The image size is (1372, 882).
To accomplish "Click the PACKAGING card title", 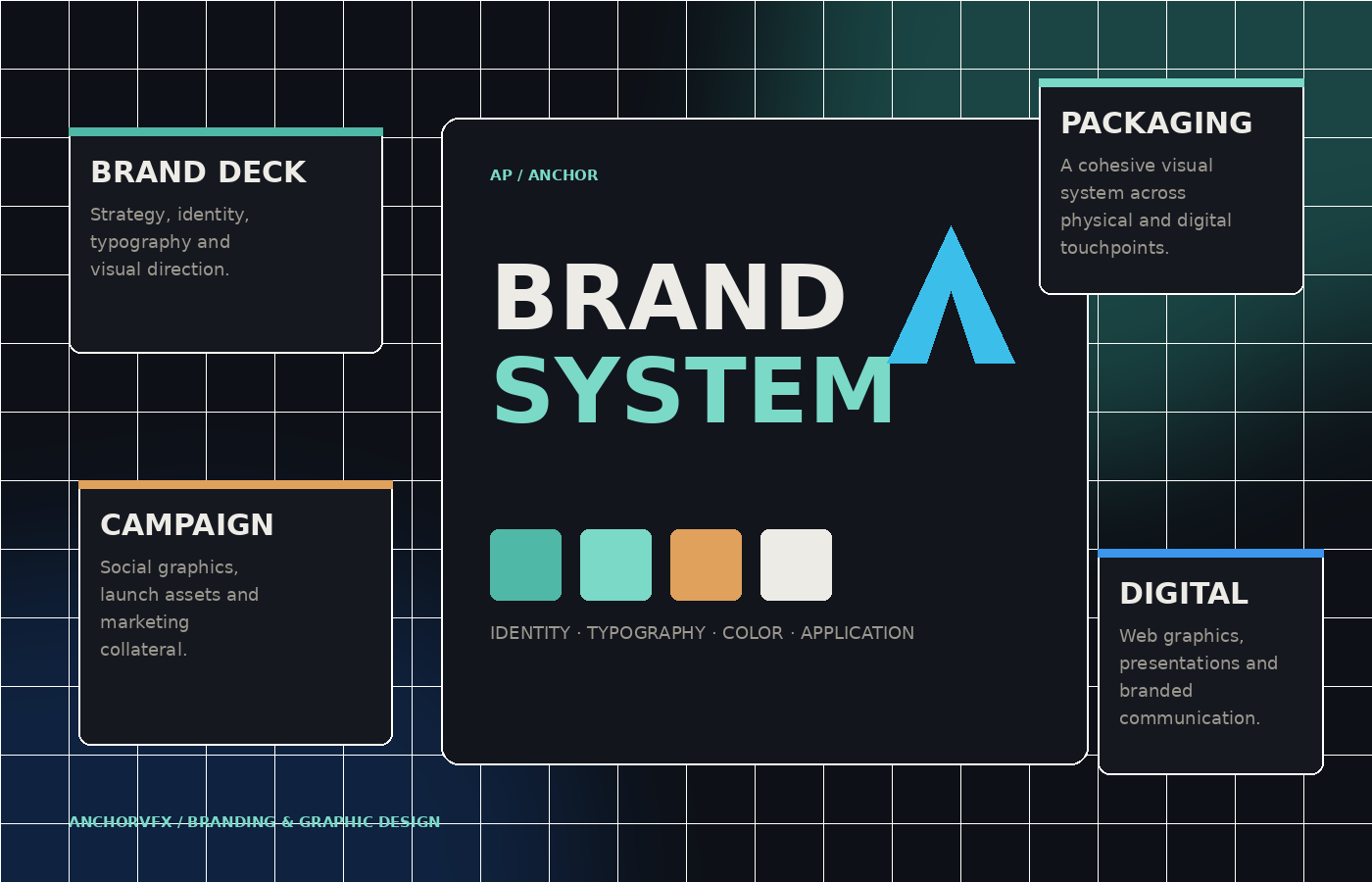I will (1156, 123).
